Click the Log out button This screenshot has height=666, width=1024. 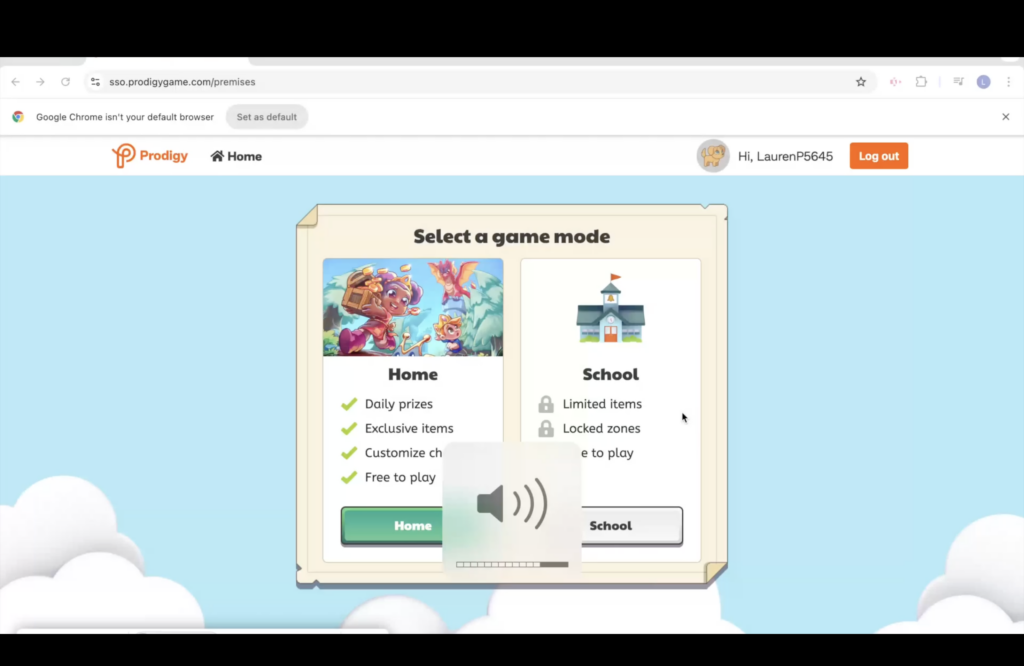(878, 156)
